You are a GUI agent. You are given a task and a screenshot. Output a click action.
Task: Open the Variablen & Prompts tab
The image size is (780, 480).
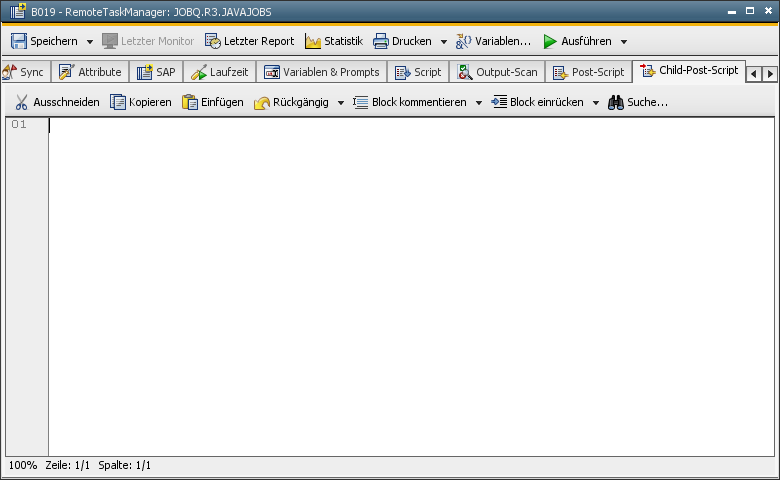click(x=321, y=72)
